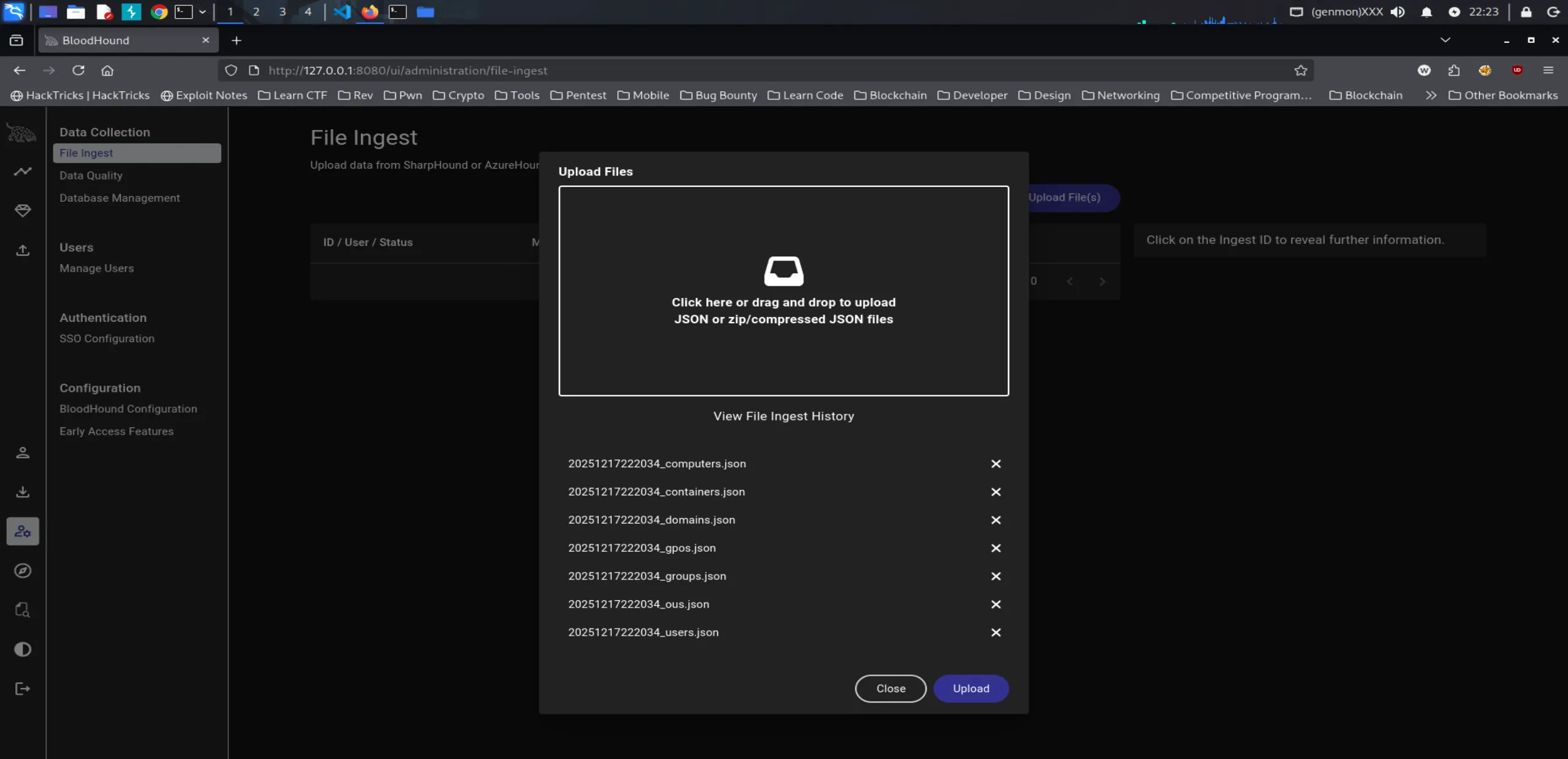
Task: Select Data Quality in the sidebar menu
Action: tap(91, 175)
